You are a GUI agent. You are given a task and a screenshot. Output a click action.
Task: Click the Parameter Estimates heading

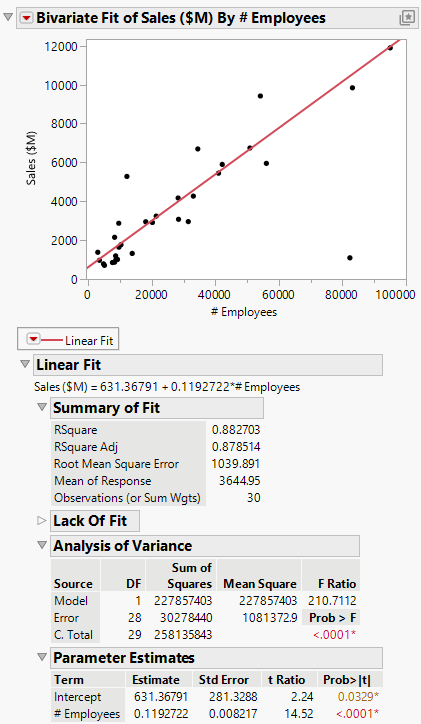tap(216, 658)
